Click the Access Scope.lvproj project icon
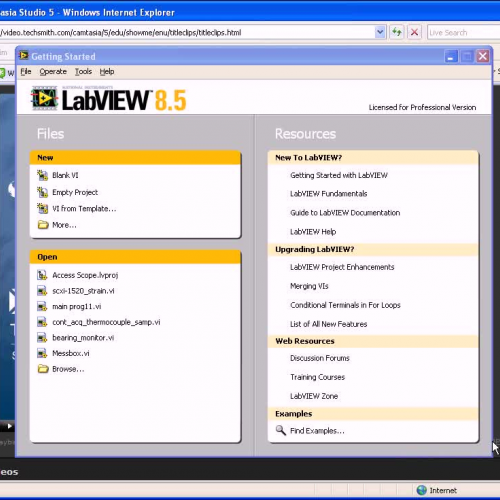Viewport: 500px width, 500px height. tap(42, 275)
